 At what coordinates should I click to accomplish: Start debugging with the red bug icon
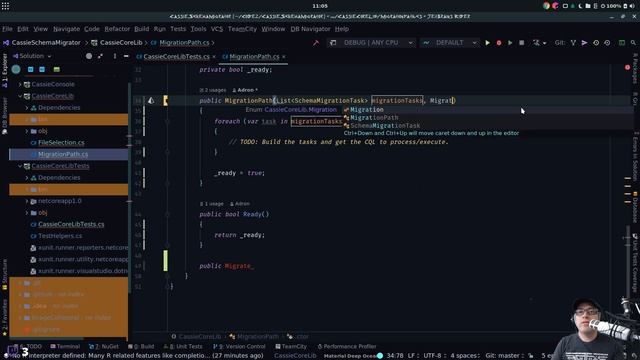499,42
